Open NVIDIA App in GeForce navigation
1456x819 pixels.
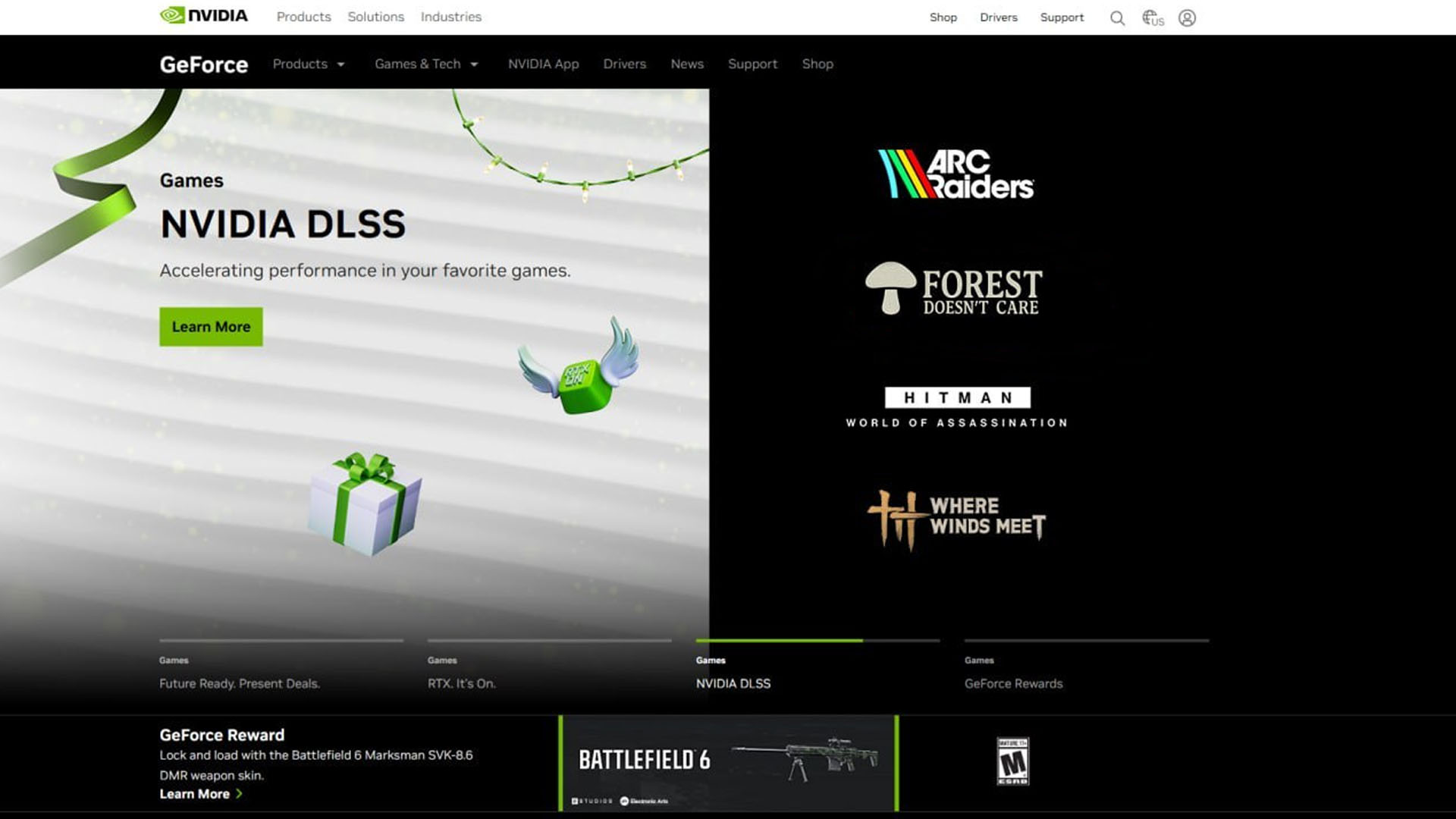point(543,64)
